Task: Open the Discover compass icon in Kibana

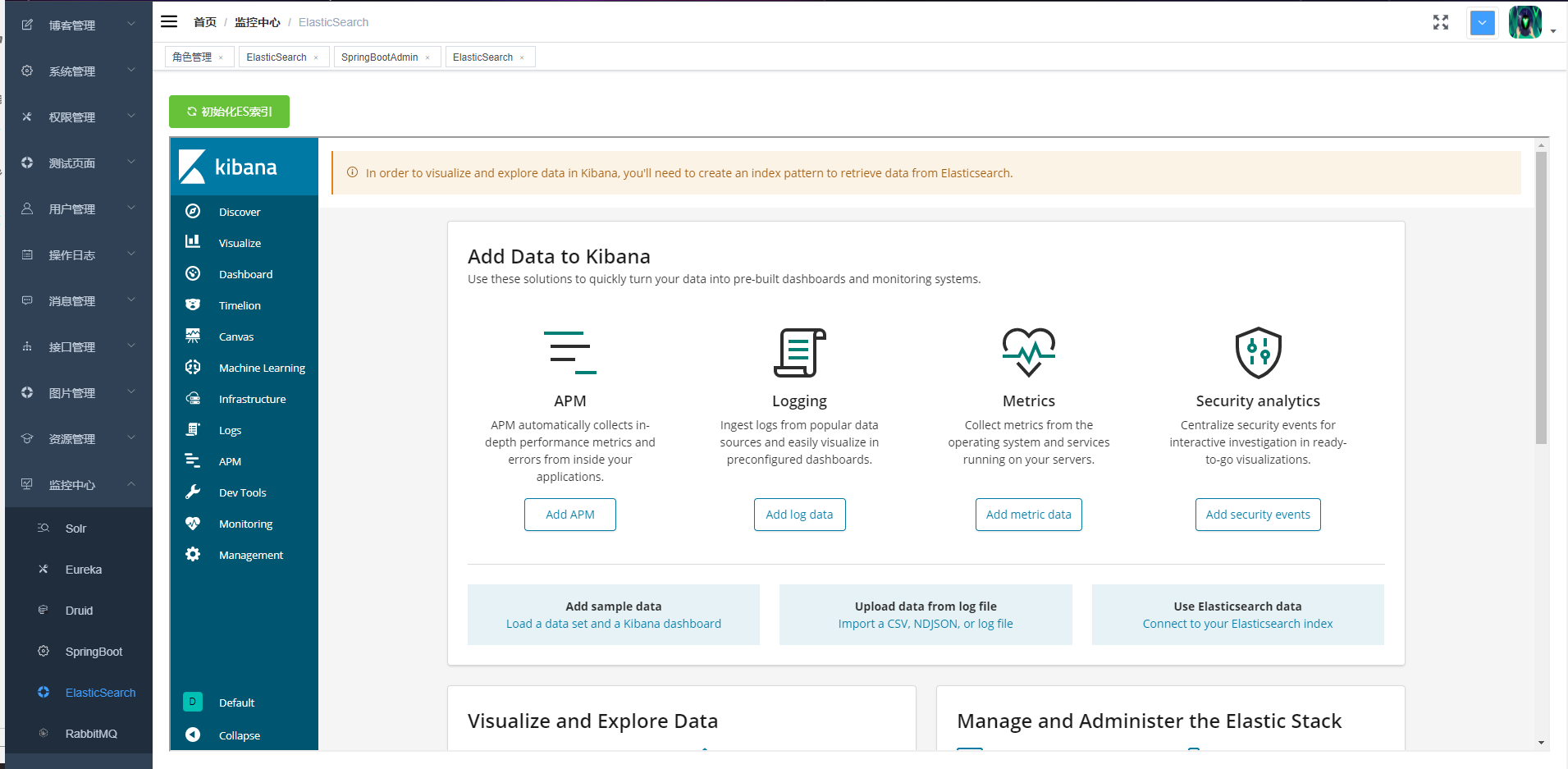Action: [193, 212]
